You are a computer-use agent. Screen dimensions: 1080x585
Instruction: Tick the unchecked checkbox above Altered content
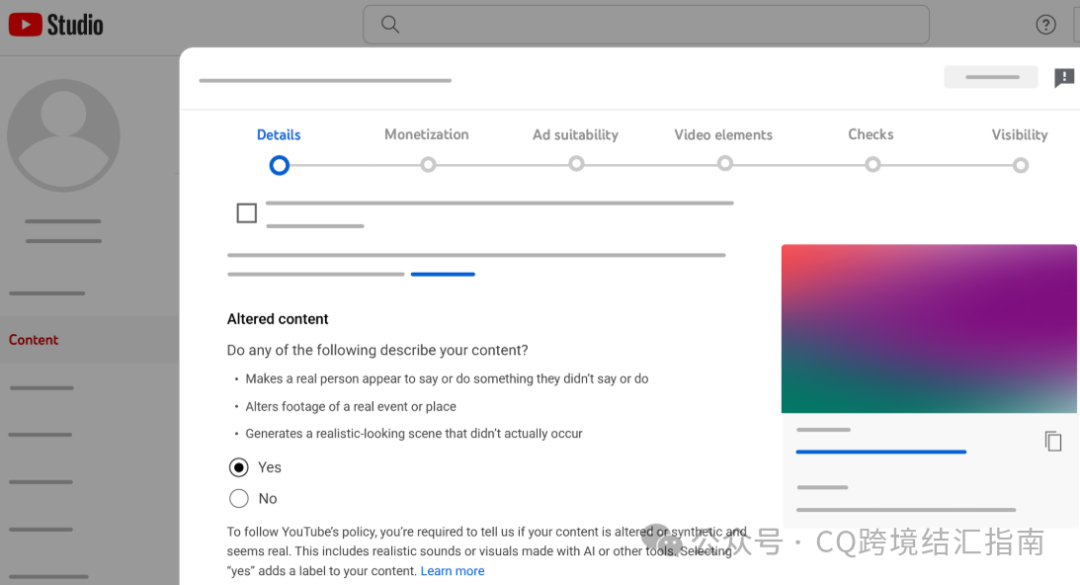click(247, 213)
